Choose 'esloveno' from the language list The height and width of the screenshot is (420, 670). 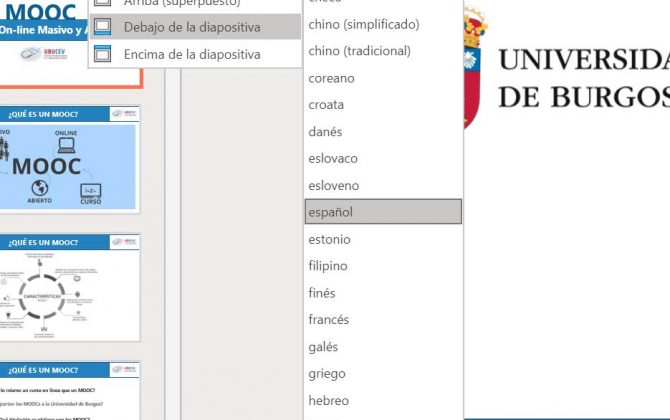click(383, 185)
